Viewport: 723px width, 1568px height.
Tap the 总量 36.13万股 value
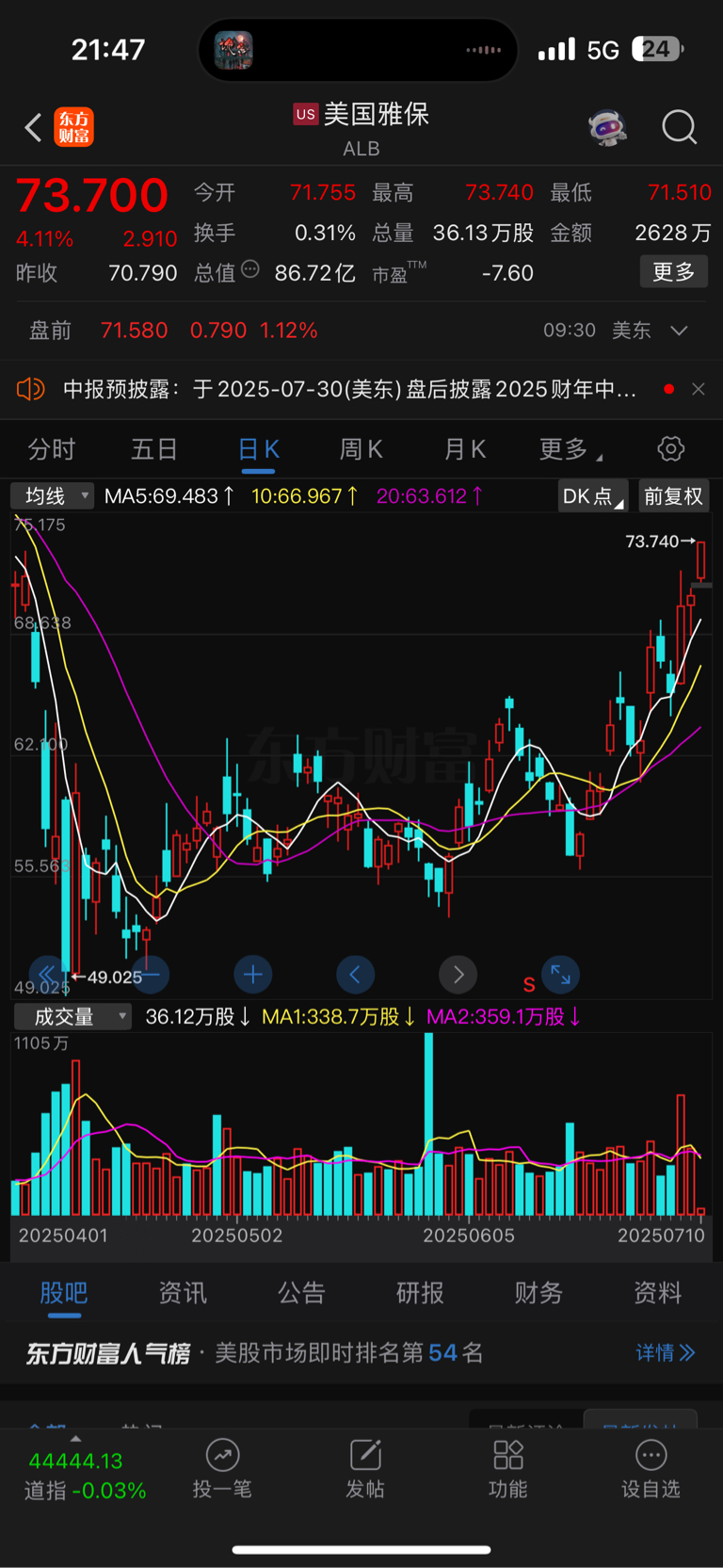pos(483,233)
